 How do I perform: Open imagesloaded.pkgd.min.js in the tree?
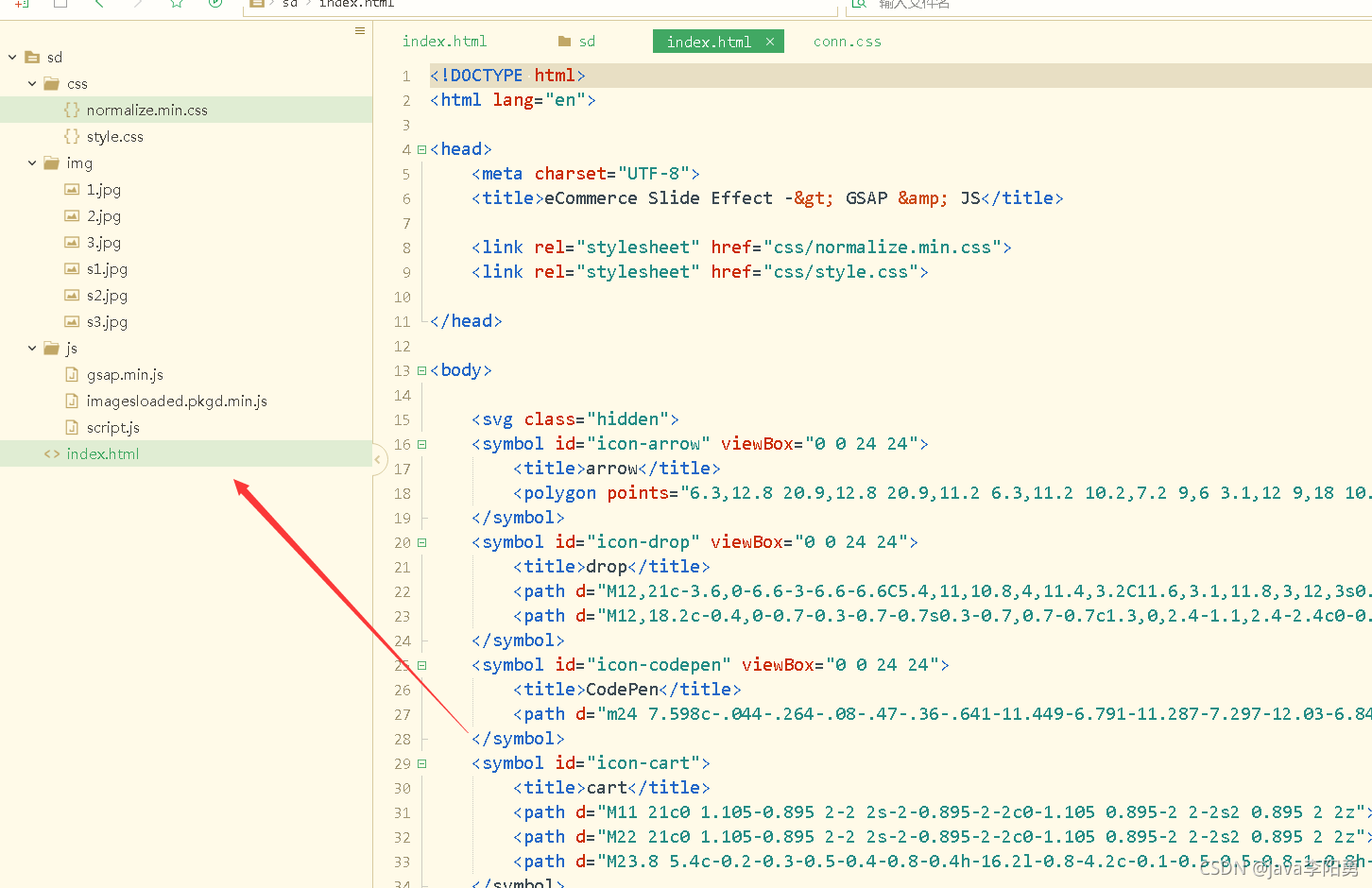[x=177, y=401]
